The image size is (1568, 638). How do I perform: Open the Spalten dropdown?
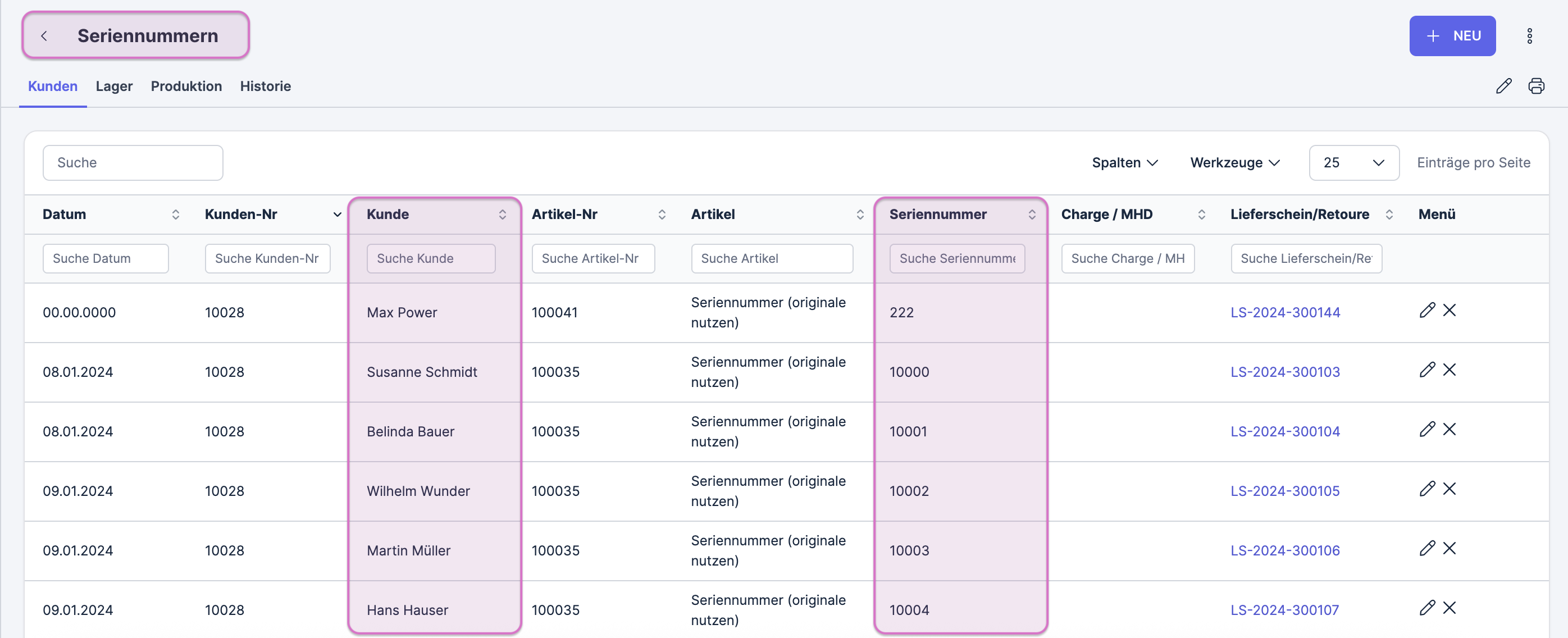[1124, 162]
